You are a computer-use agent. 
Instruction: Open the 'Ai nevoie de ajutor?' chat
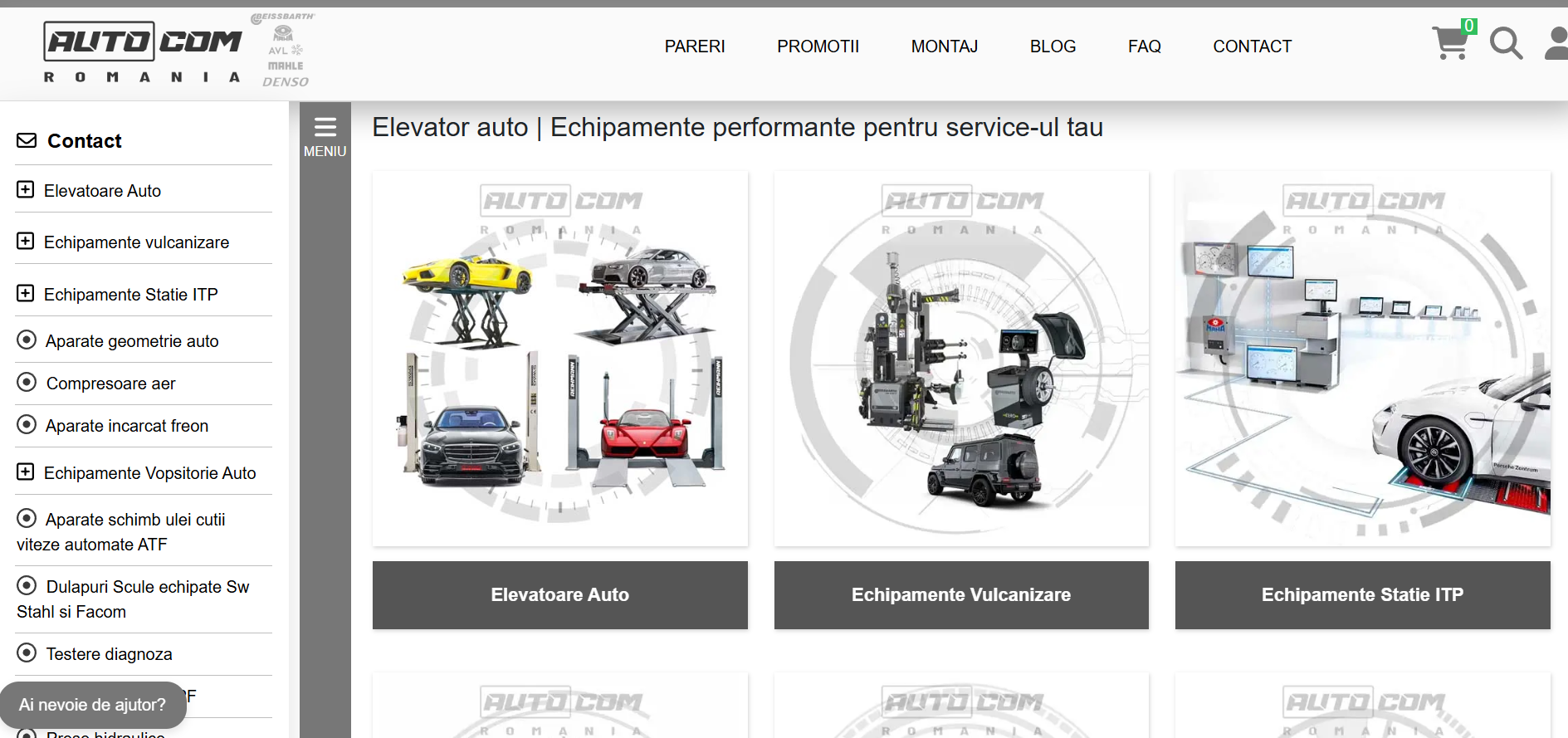click(93, 705)
